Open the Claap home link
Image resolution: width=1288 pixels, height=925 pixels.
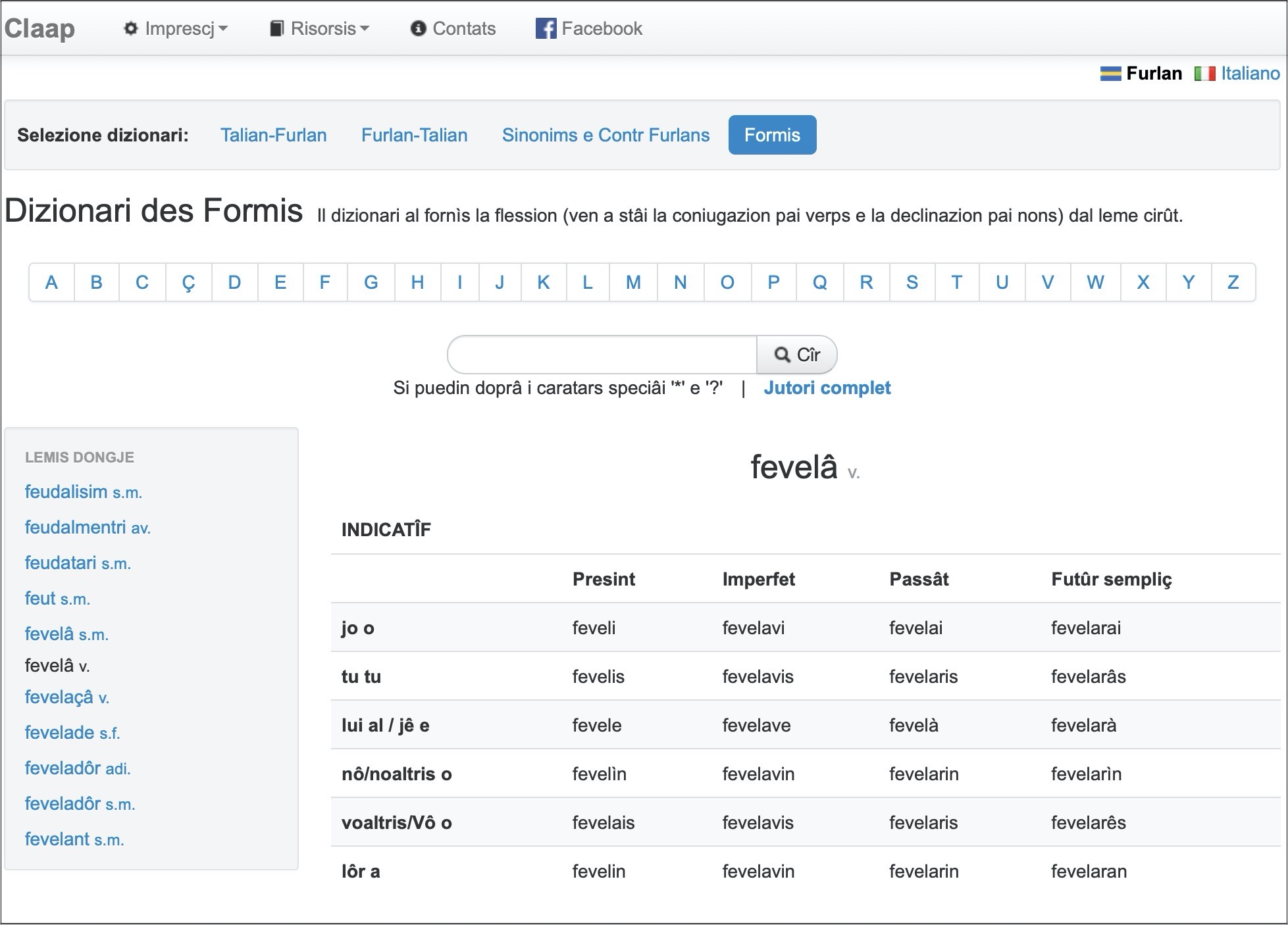(x=39, y=28)
